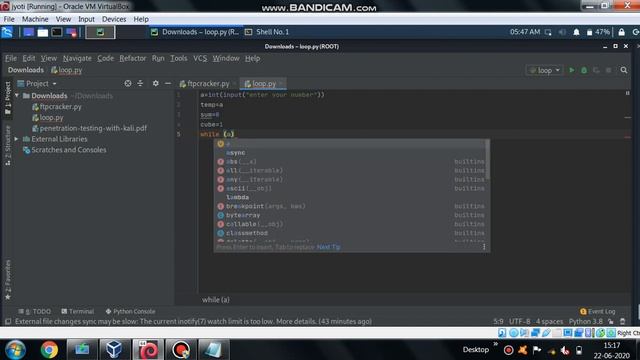Image resolution: width=640 pixels, height=360 pixels.
Task: Open VirtualBox Input menu
Action: pos(86,19)
